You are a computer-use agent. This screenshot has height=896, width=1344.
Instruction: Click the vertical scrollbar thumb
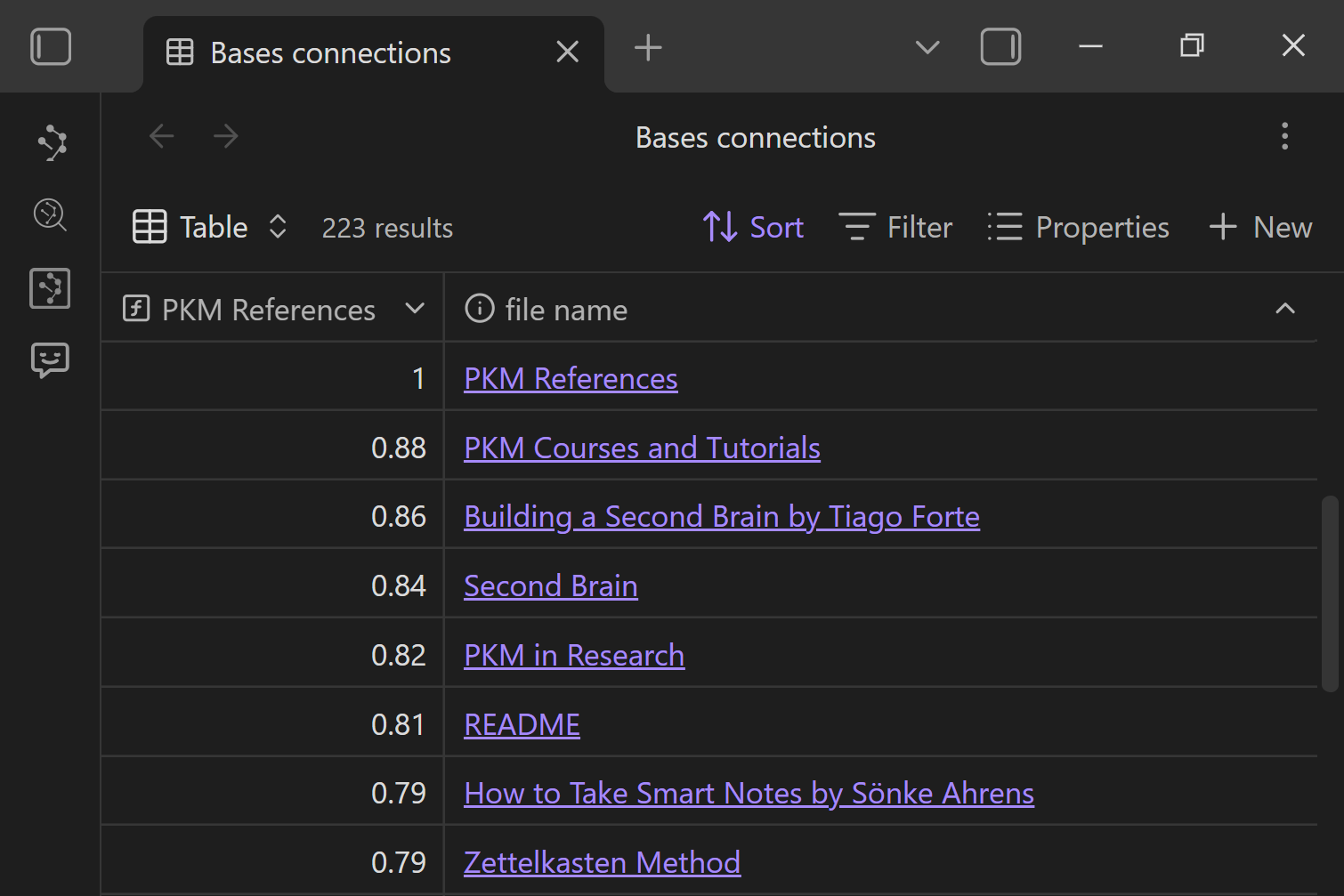point(1330,593)
